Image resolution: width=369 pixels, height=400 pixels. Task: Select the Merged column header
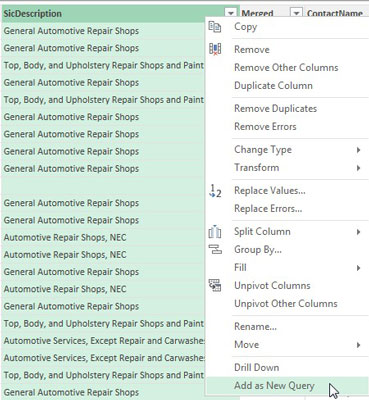[x=257, y=14]
